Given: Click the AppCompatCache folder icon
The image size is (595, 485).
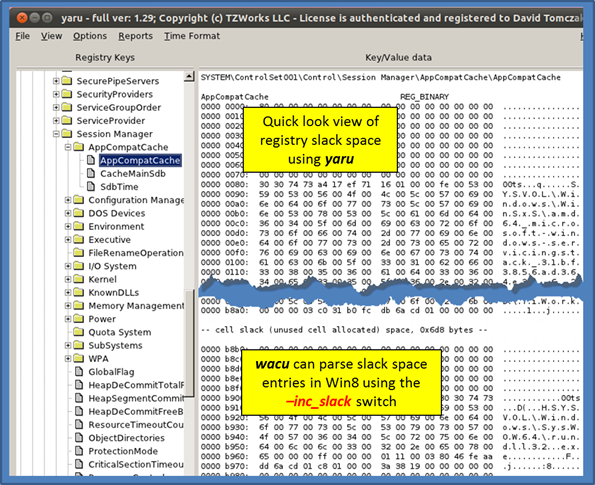Looking at the screenshot, I should pos(79,146).
